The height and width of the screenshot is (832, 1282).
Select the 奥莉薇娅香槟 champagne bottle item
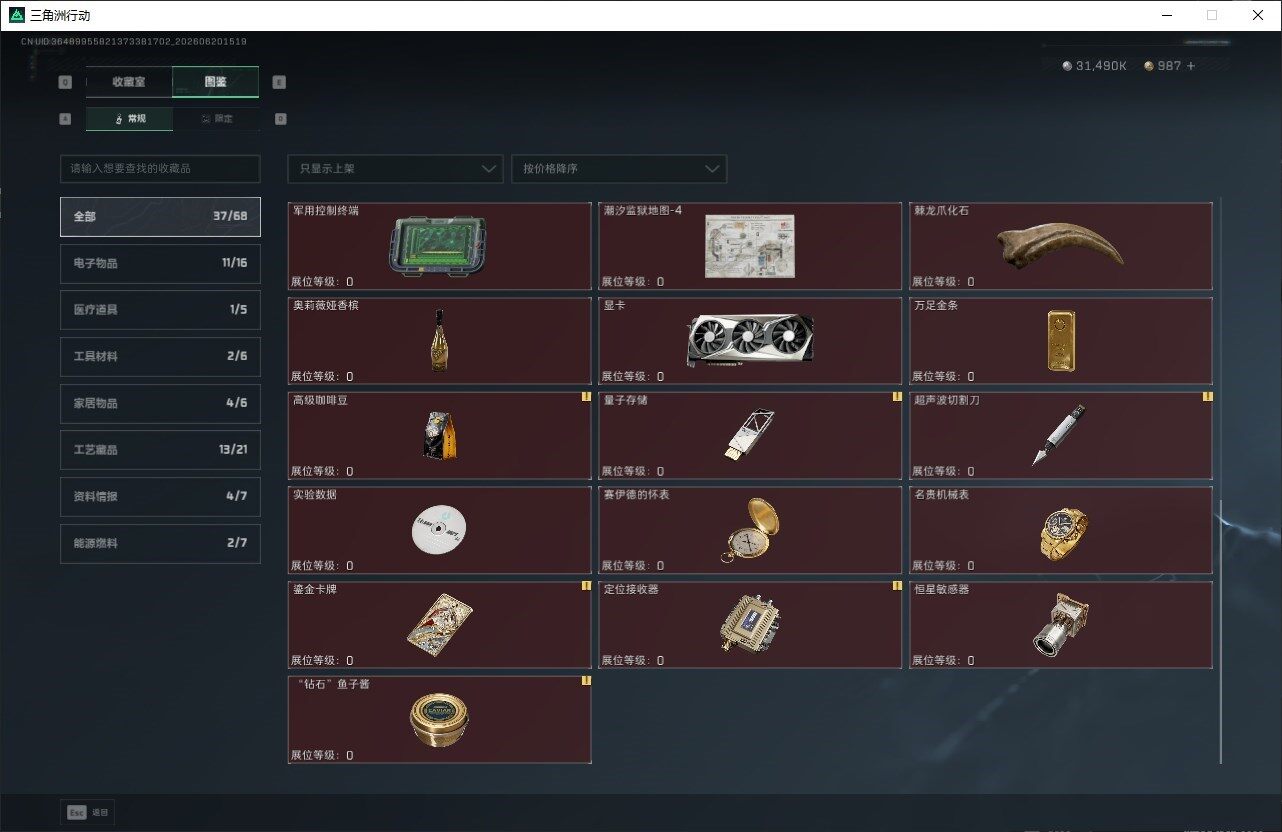tap(439, 341)
